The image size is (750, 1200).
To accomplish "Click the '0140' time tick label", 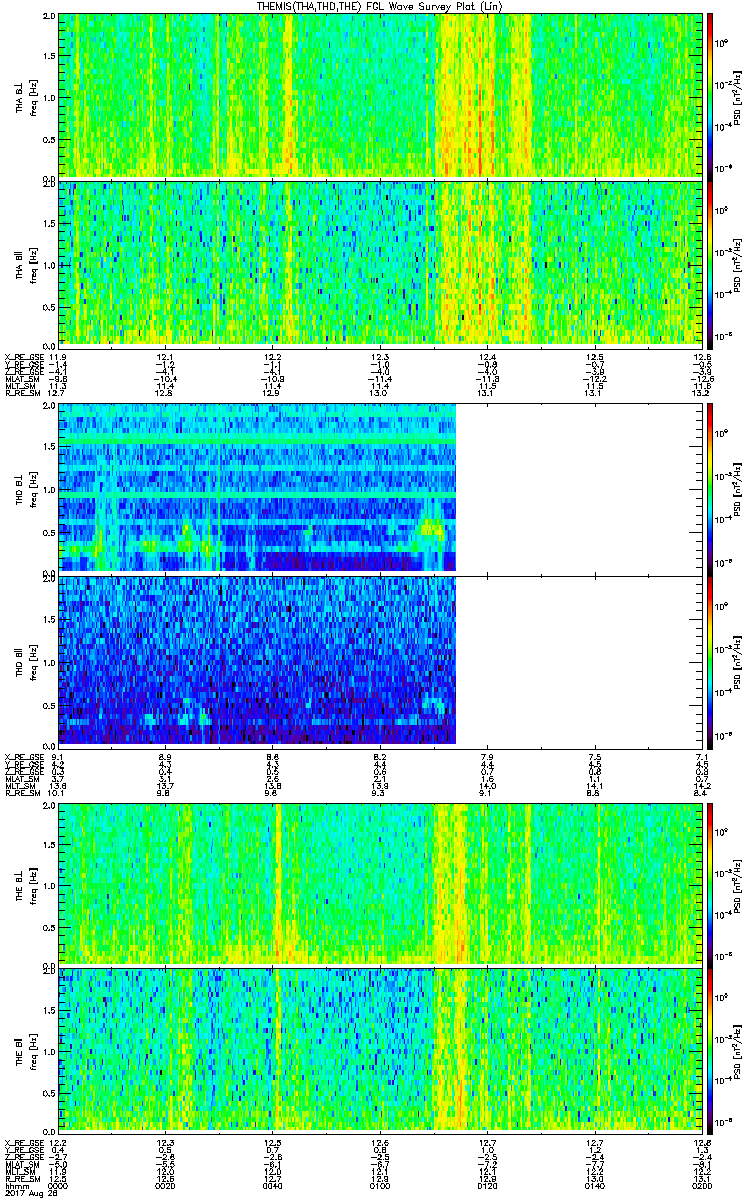I will (594, 1184).
